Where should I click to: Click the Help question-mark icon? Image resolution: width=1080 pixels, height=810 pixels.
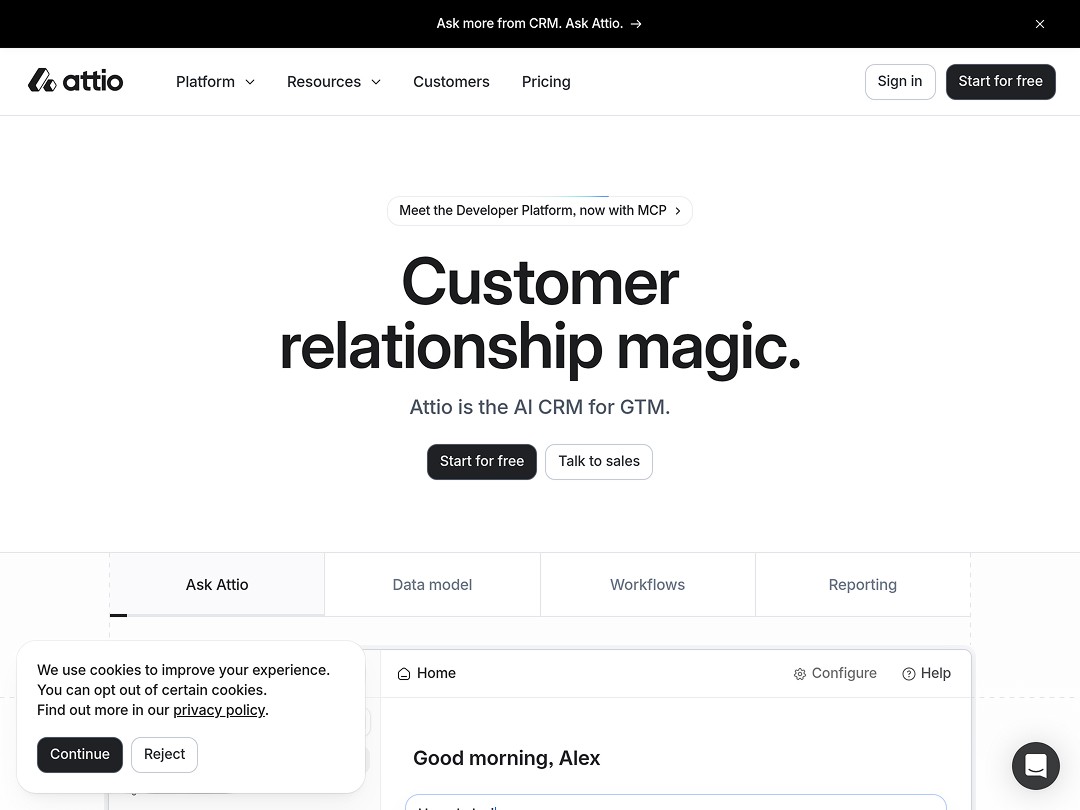(908, 673)
